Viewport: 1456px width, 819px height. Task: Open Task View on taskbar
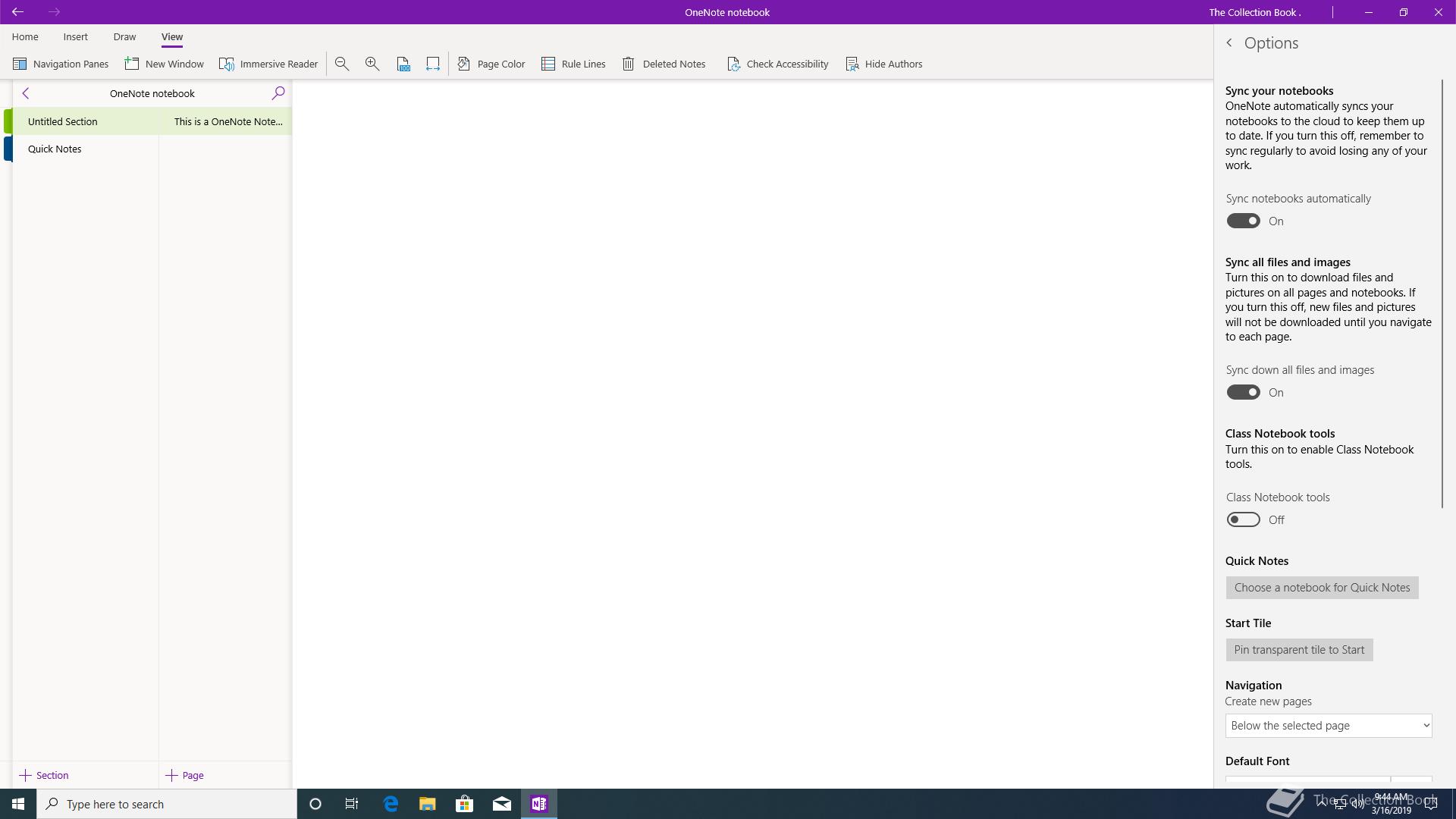[x=352, y=804]
